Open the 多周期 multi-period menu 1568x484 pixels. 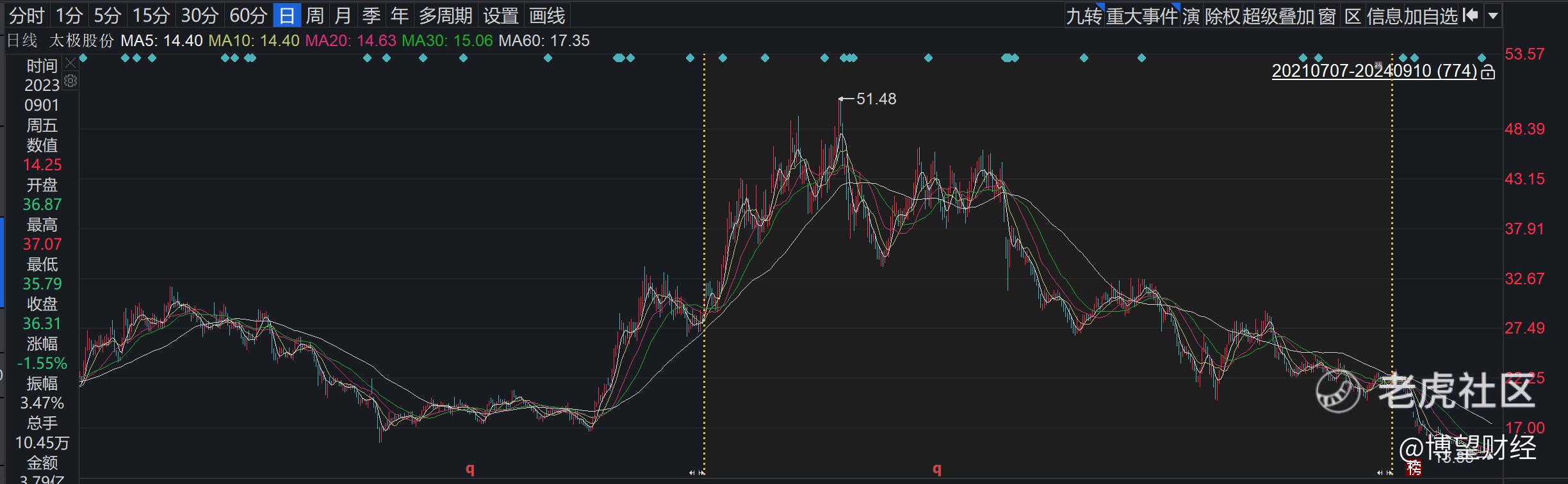(x=446, y=15)
